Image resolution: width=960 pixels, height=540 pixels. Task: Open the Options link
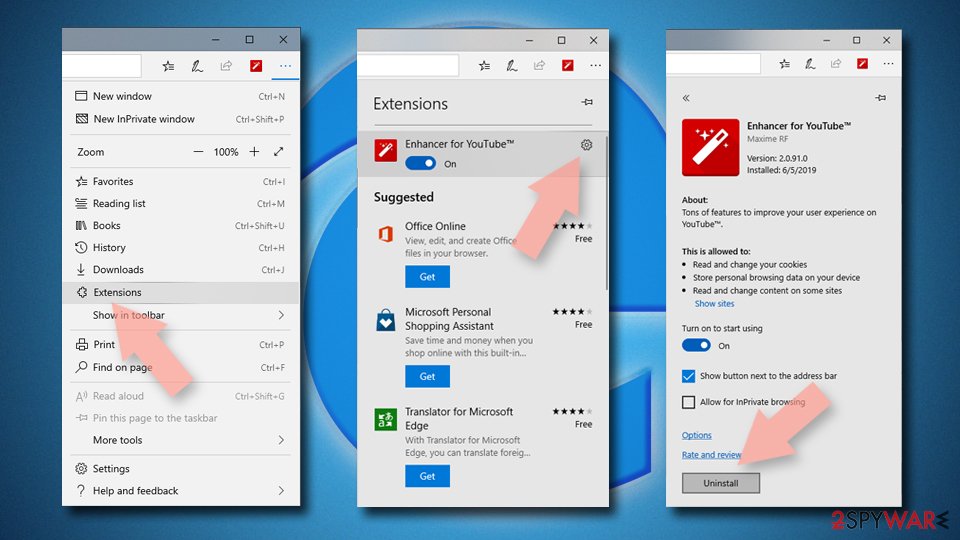click(x=697, y=435)
